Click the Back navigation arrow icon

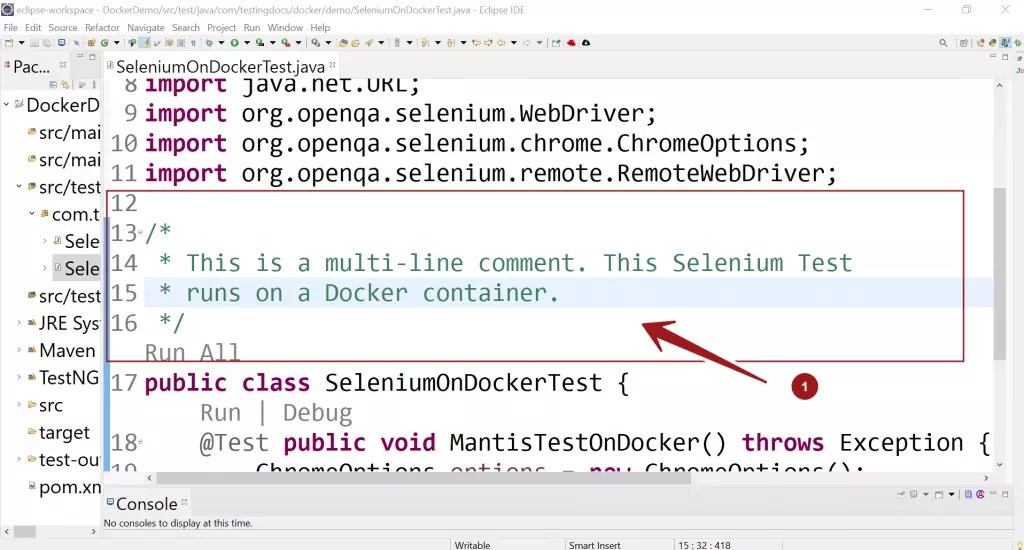point(501,42)
